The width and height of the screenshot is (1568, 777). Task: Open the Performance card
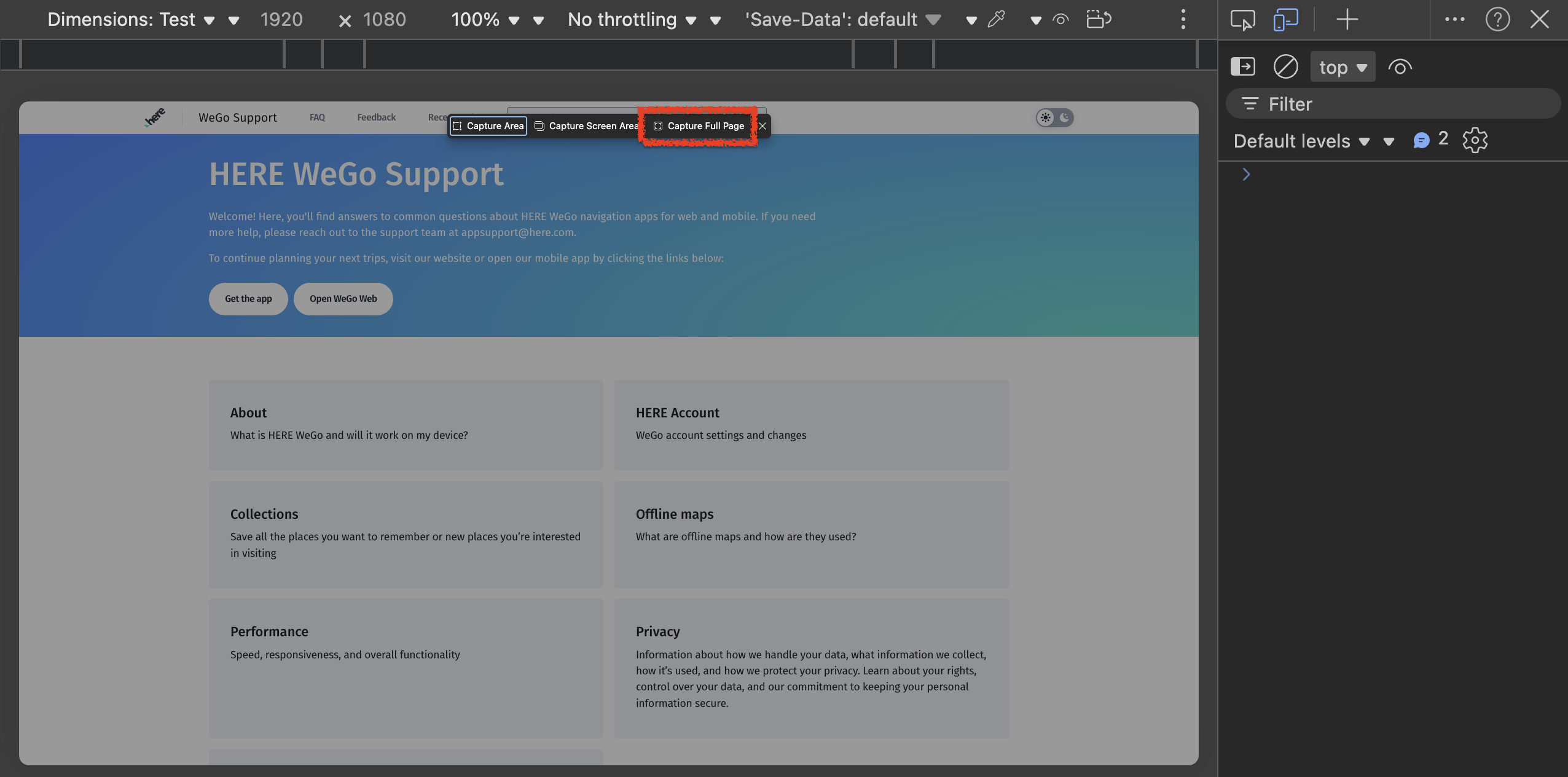click(x=406, y=668)
